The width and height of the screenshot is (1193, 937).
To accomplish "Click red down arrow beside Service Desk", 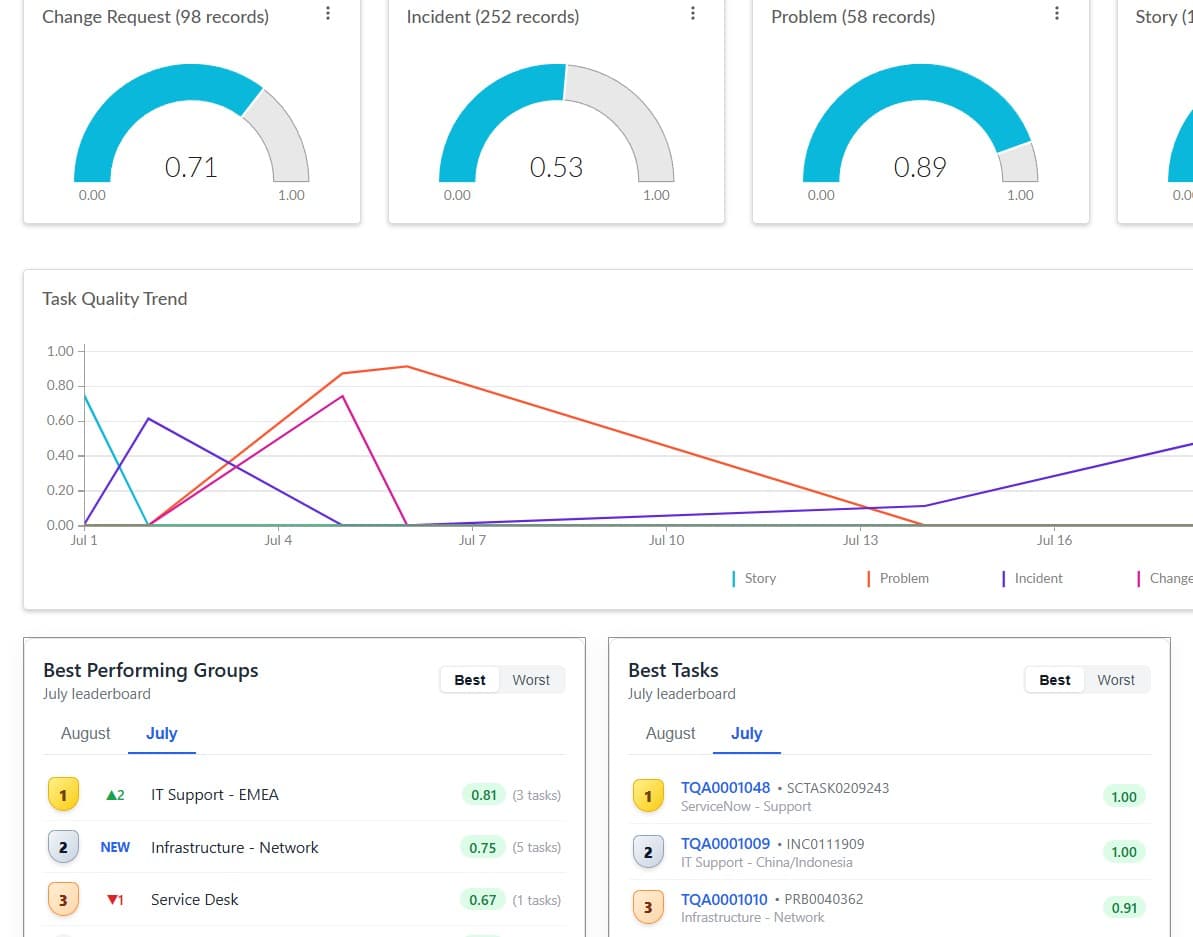I will click(112, 900).
